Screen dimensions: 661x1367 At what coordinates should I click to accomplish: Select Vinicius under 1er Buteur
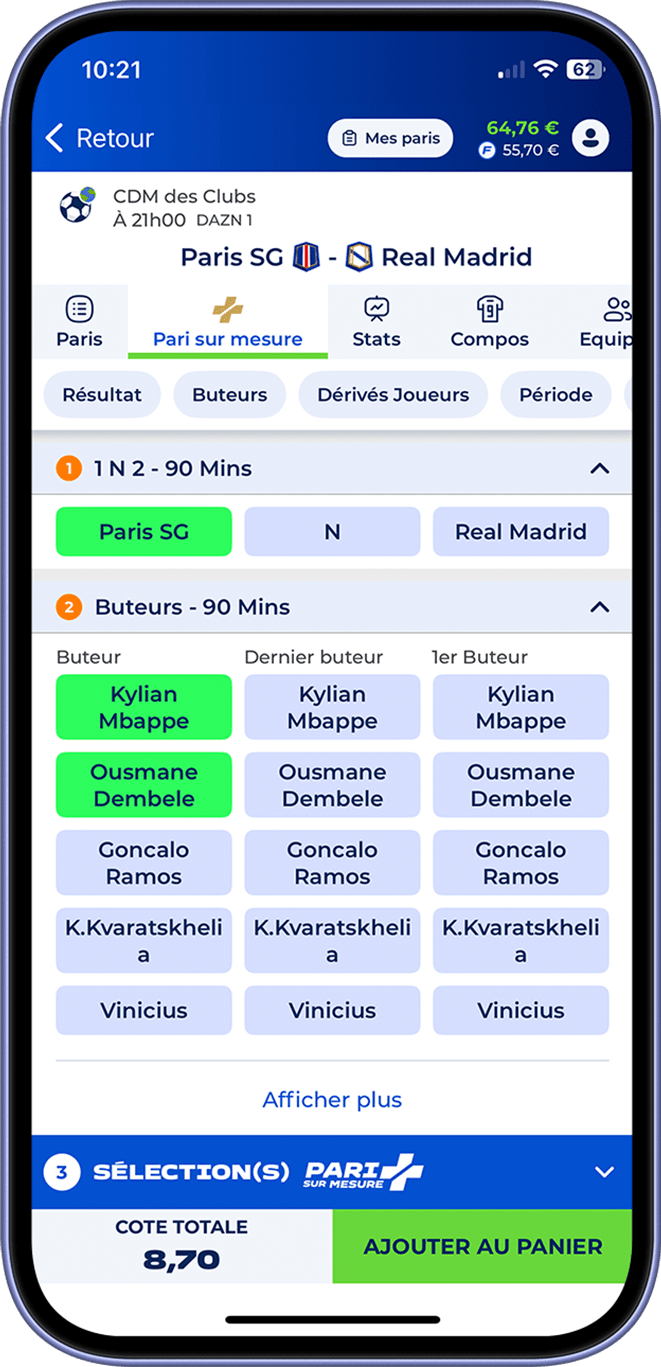[x=521, y=1010]
